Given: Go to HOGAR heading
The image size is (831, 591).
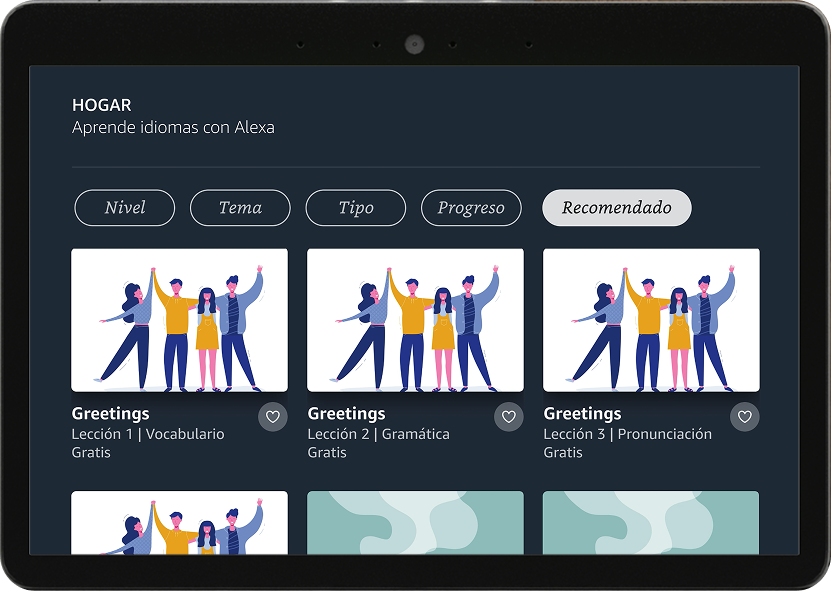Looking at the screenshot, I should pyautogui.click(x=102, y=105).
